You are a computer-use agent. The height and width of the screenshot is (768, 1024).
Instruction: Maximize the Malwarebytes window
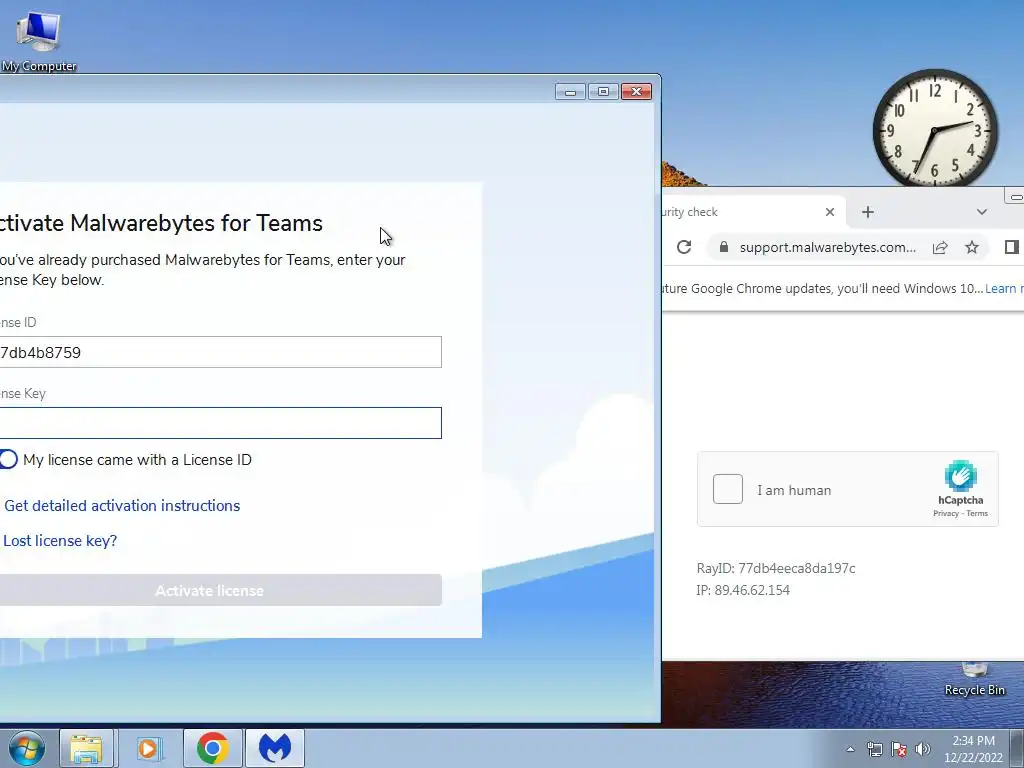click(603, 91)
